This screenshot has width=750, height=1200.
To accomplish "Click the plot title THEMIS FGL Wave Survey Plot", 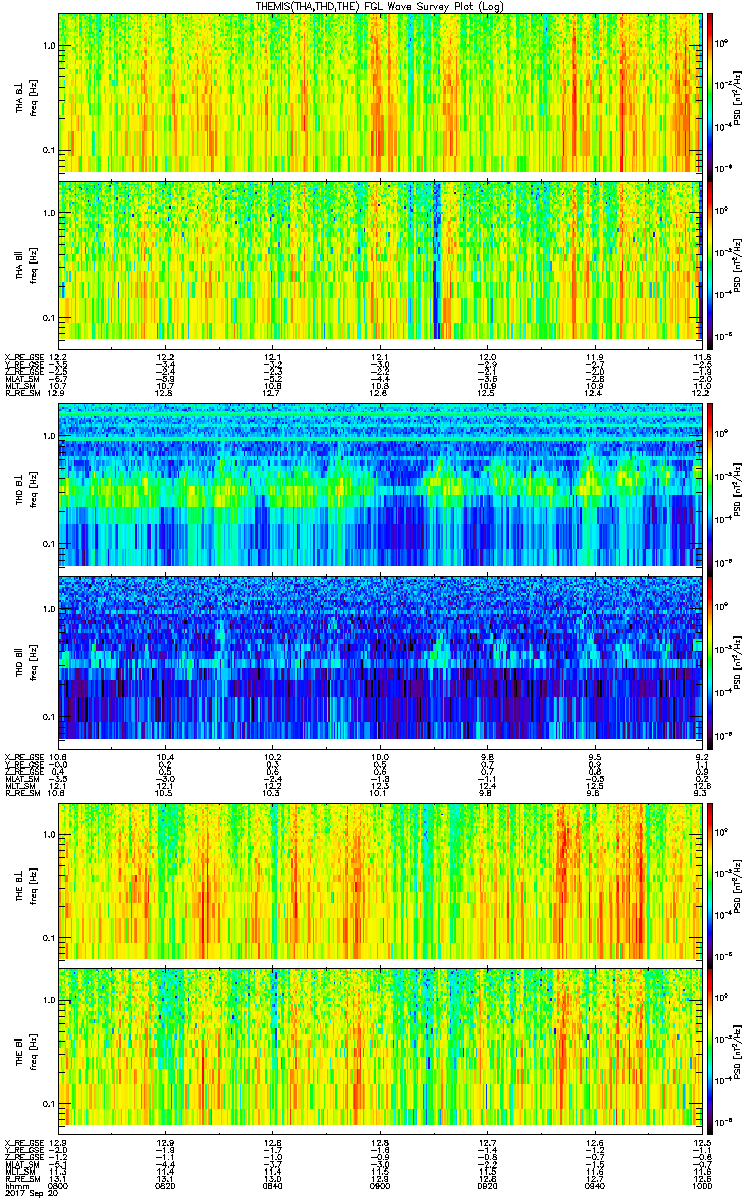I will [x=380, y=6].
